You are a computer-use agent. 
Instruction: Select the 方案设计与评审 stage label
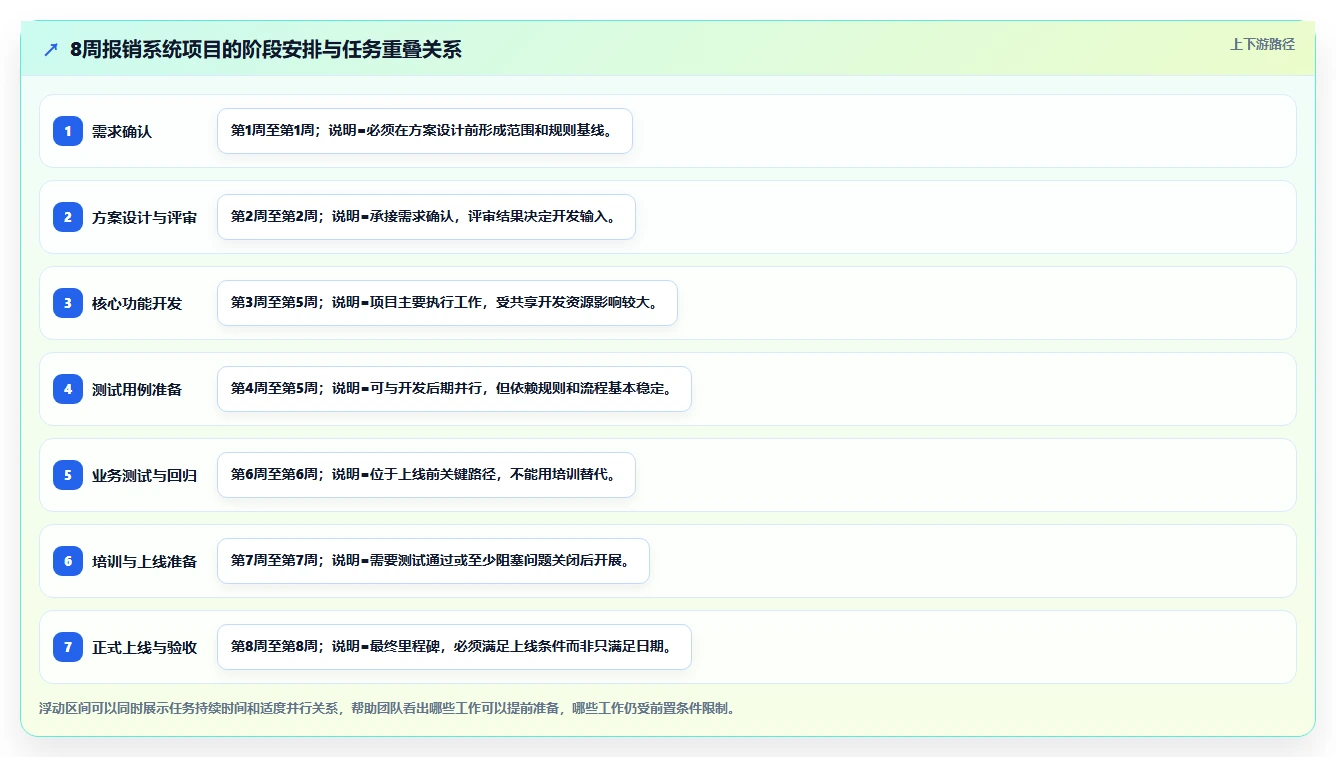[145, 217]
